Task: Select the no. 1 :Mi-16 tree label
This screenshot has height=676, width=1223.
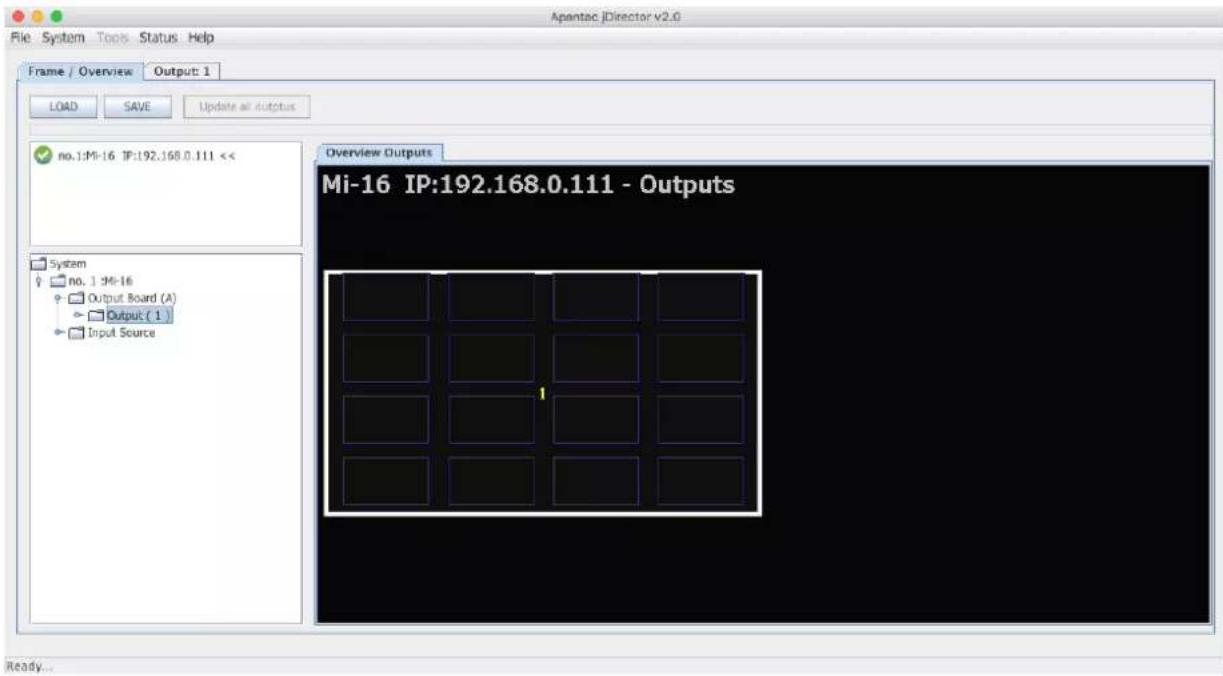Action: coord(100,282)
